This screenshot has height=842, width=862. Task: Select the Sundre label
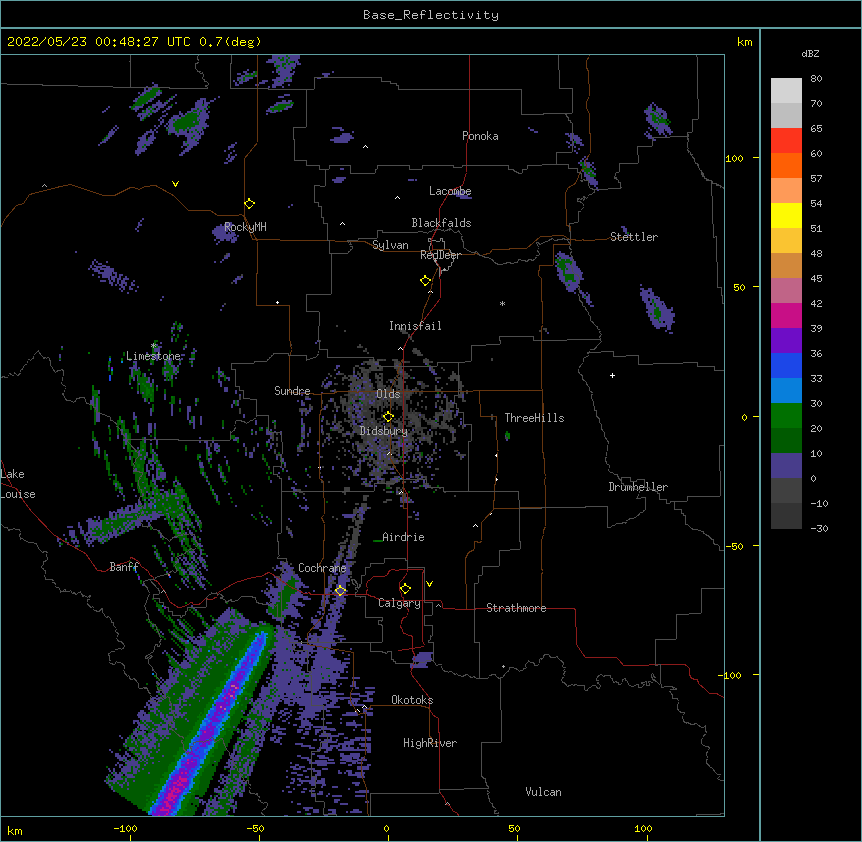[x=292, y=391]
